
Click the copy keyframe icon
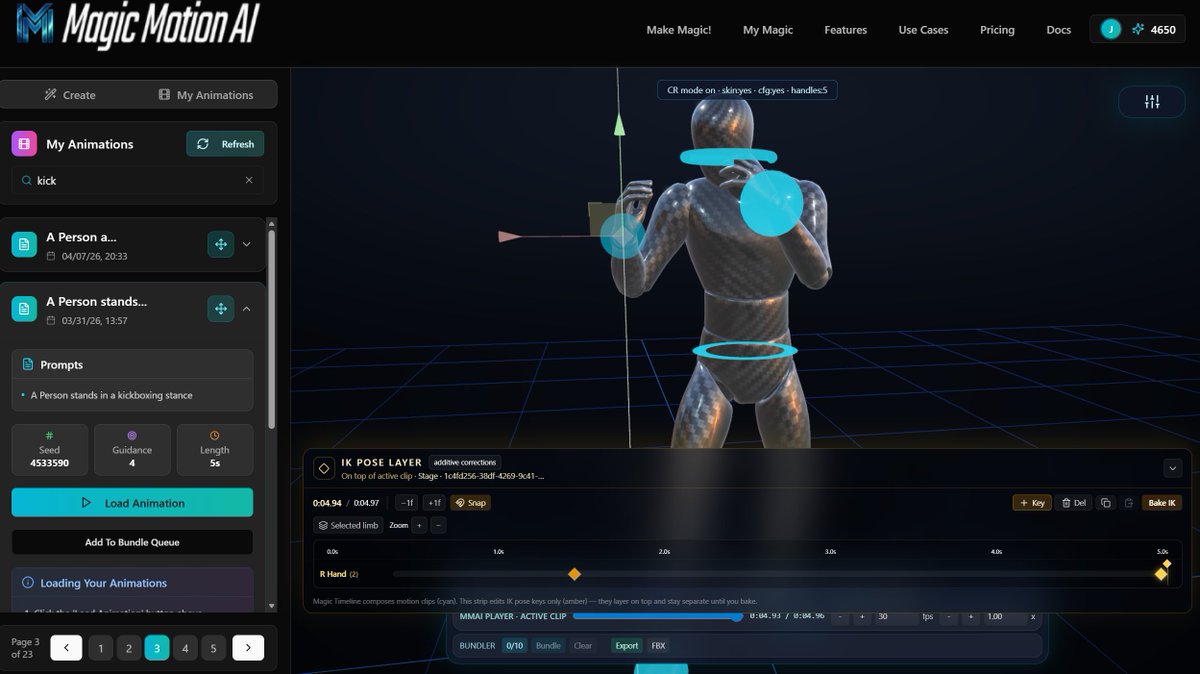click(1105, 503)
